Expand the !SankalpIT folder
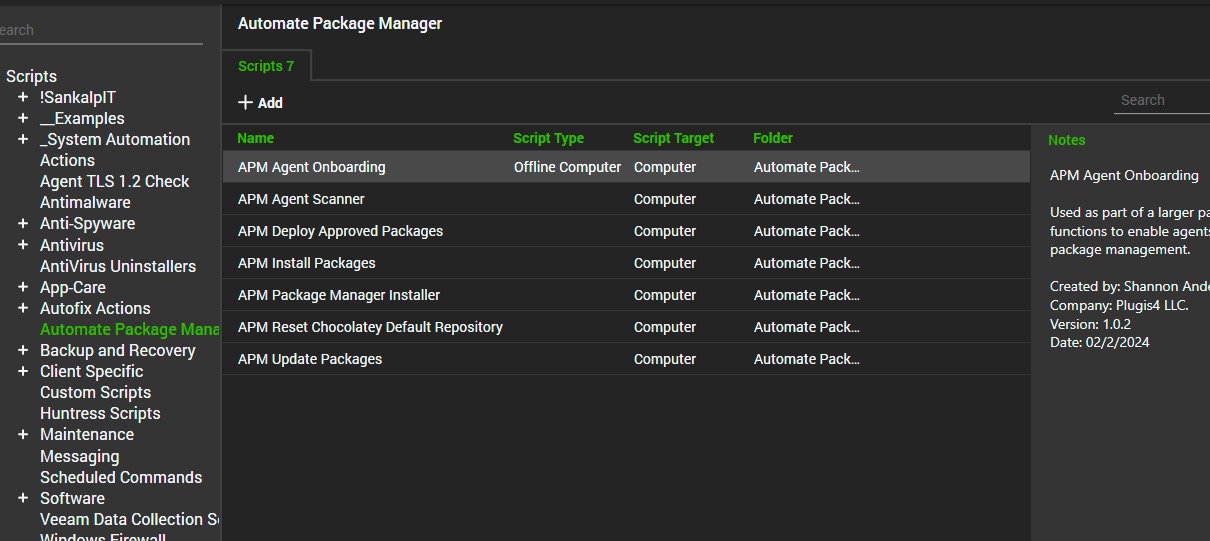 coord(23,97)
